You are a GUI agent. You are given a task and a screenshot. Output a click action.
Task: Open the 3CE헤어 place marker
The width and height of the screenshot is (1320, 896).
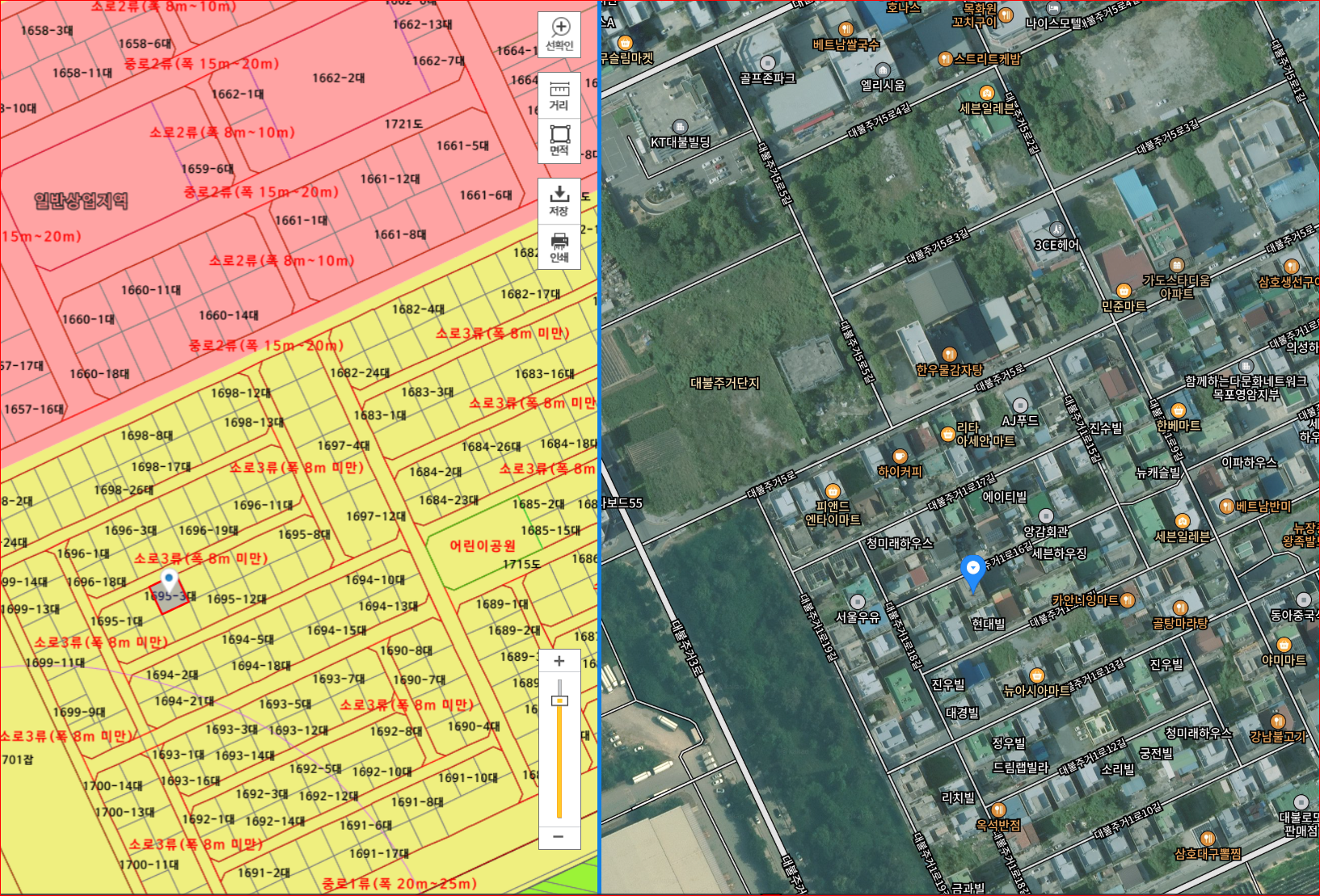click(1056, 238)
